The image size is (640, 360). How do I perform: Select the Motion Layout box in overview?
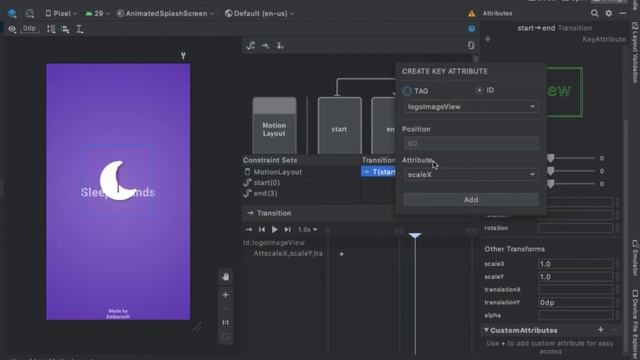point(274,125)
